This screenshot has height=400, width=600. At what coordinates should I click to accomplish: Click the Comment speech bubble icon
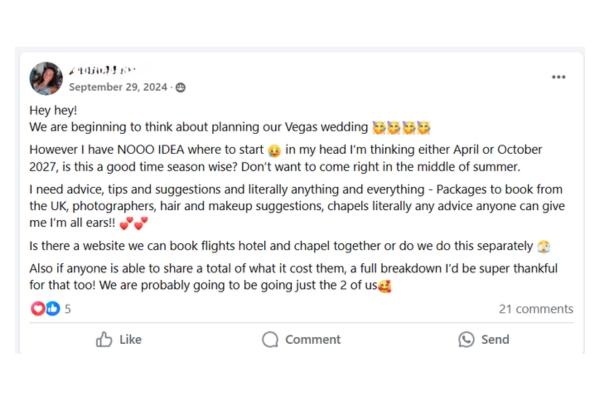click(270, 340)
